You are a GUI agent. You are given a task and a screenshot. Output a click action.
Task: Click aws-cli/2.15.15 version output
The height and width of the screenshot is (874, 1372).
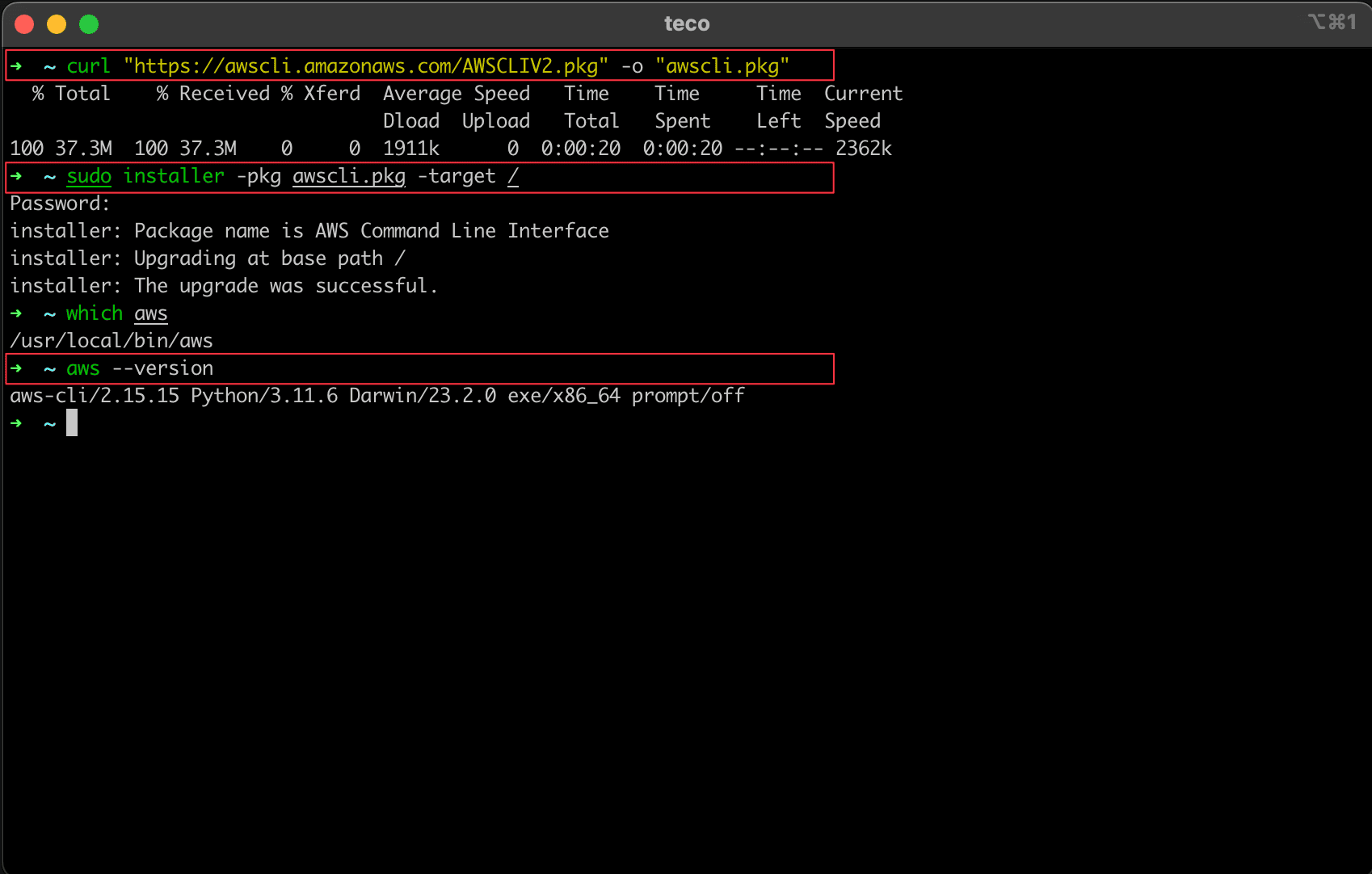pos(95,396)
